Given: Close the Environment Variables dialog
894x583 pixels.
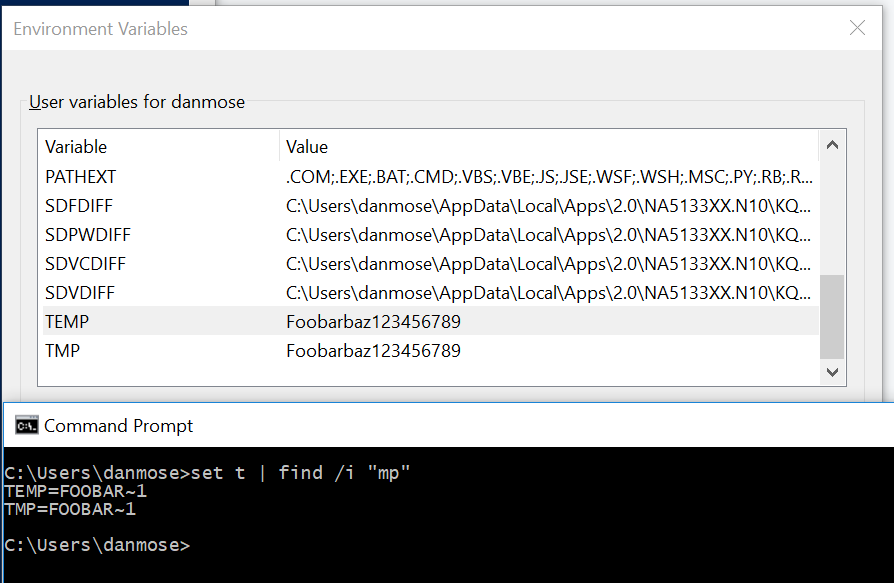Looking at the screenshot, I should click(x=857, y=28).
